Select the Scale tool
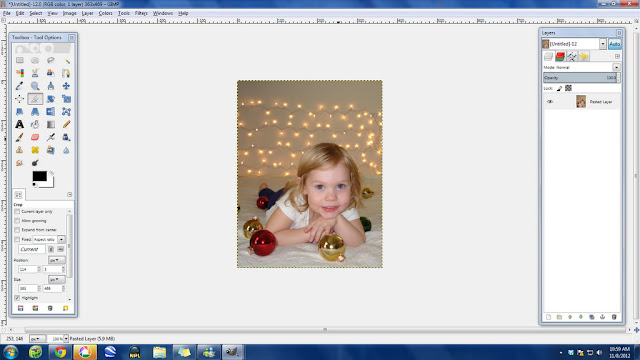 (x=66, y=99)
